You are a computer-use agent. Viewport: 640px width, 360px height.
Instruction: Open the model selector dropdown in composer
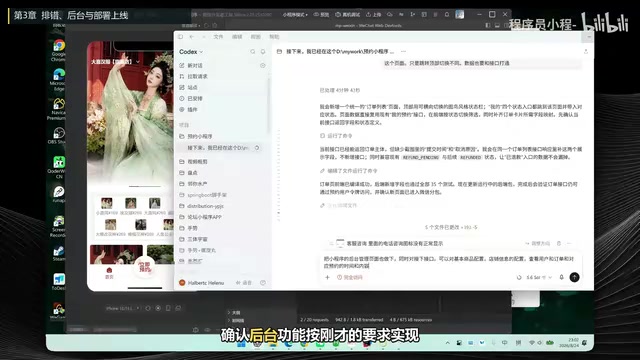pyautogui.click(x=539, y=278)
